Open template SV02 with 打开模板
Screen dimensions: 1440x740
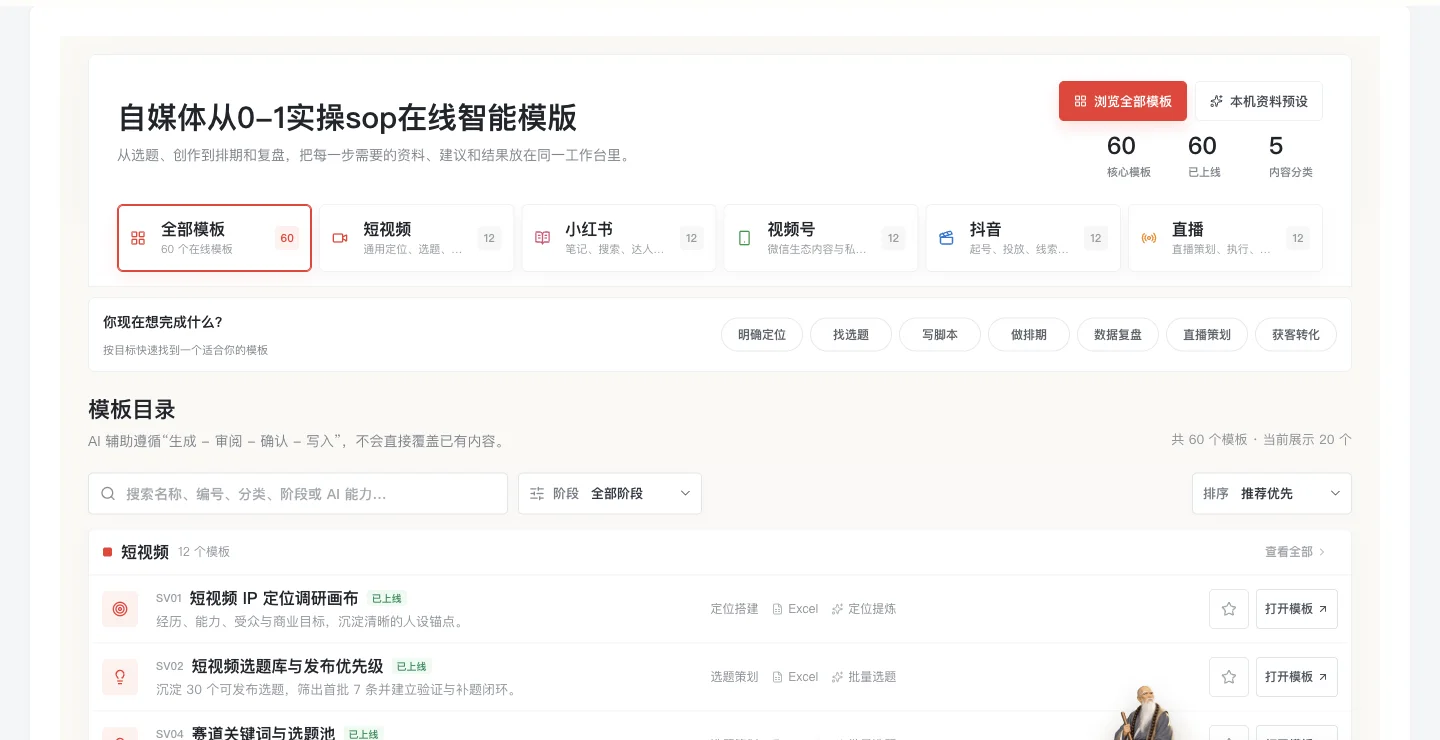pyautogui.click(x=1297, y=677)
